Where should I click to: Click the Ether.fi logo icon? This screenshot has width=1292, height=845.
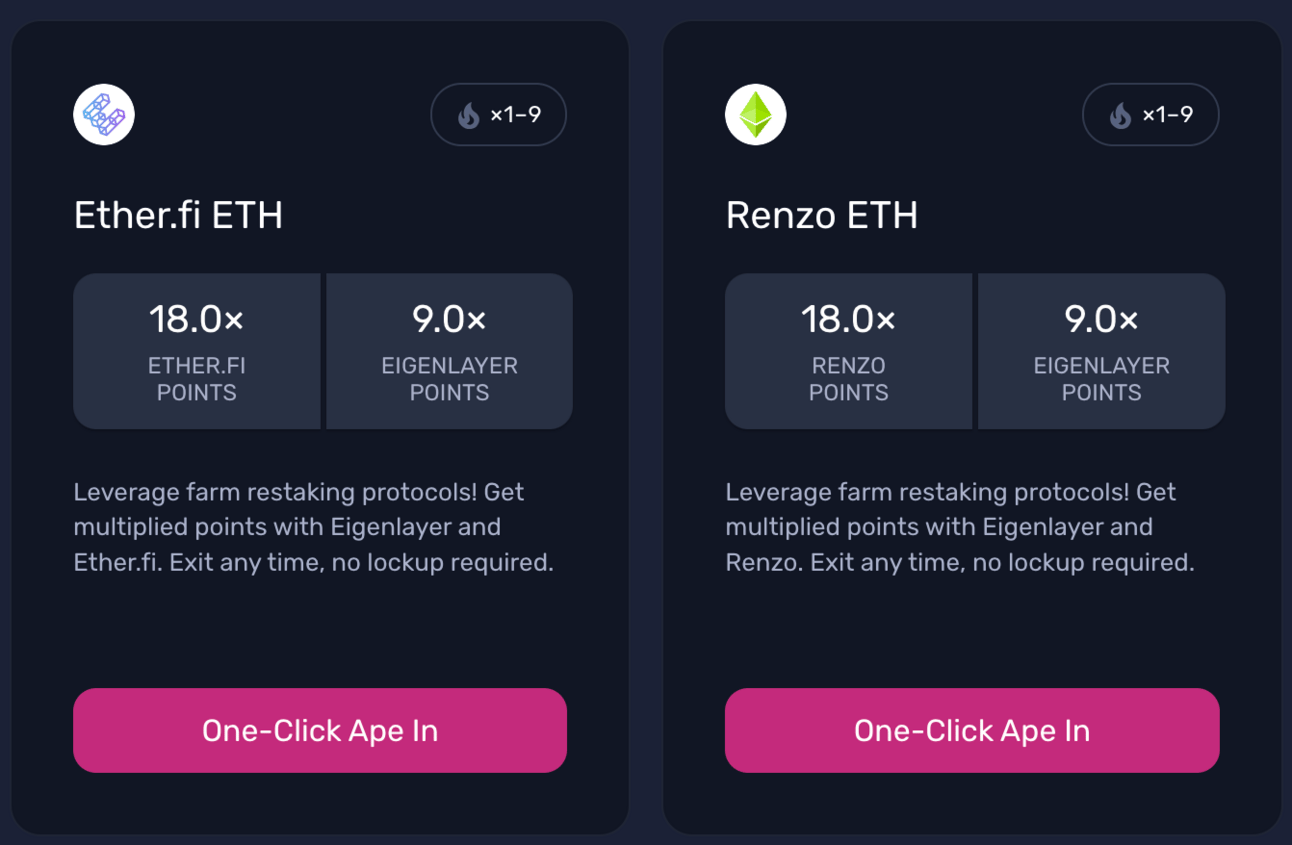point(104,115)
